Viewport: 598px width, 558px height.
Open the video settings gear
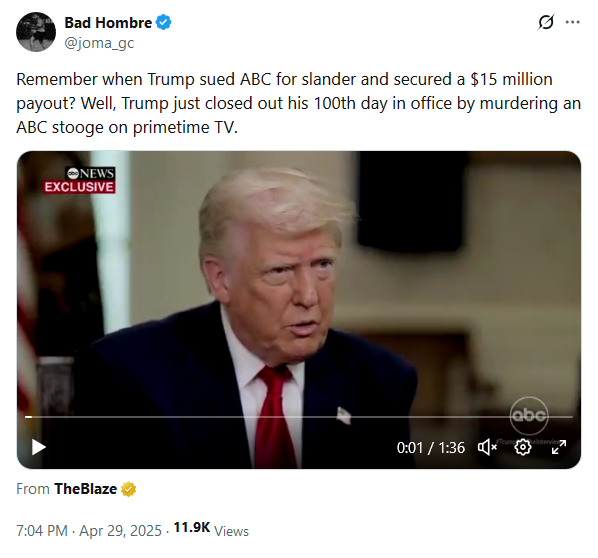[522, 447]
